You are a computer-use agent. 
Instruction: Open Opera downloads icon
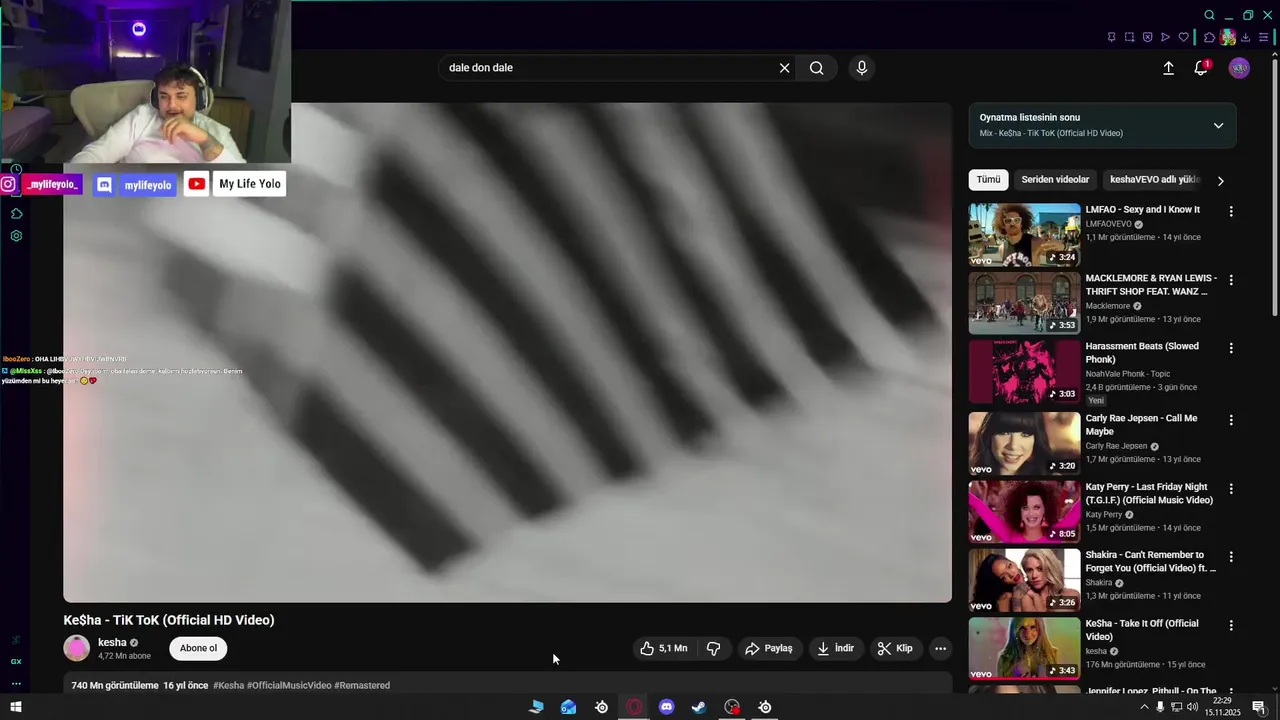click(1246, 37)
